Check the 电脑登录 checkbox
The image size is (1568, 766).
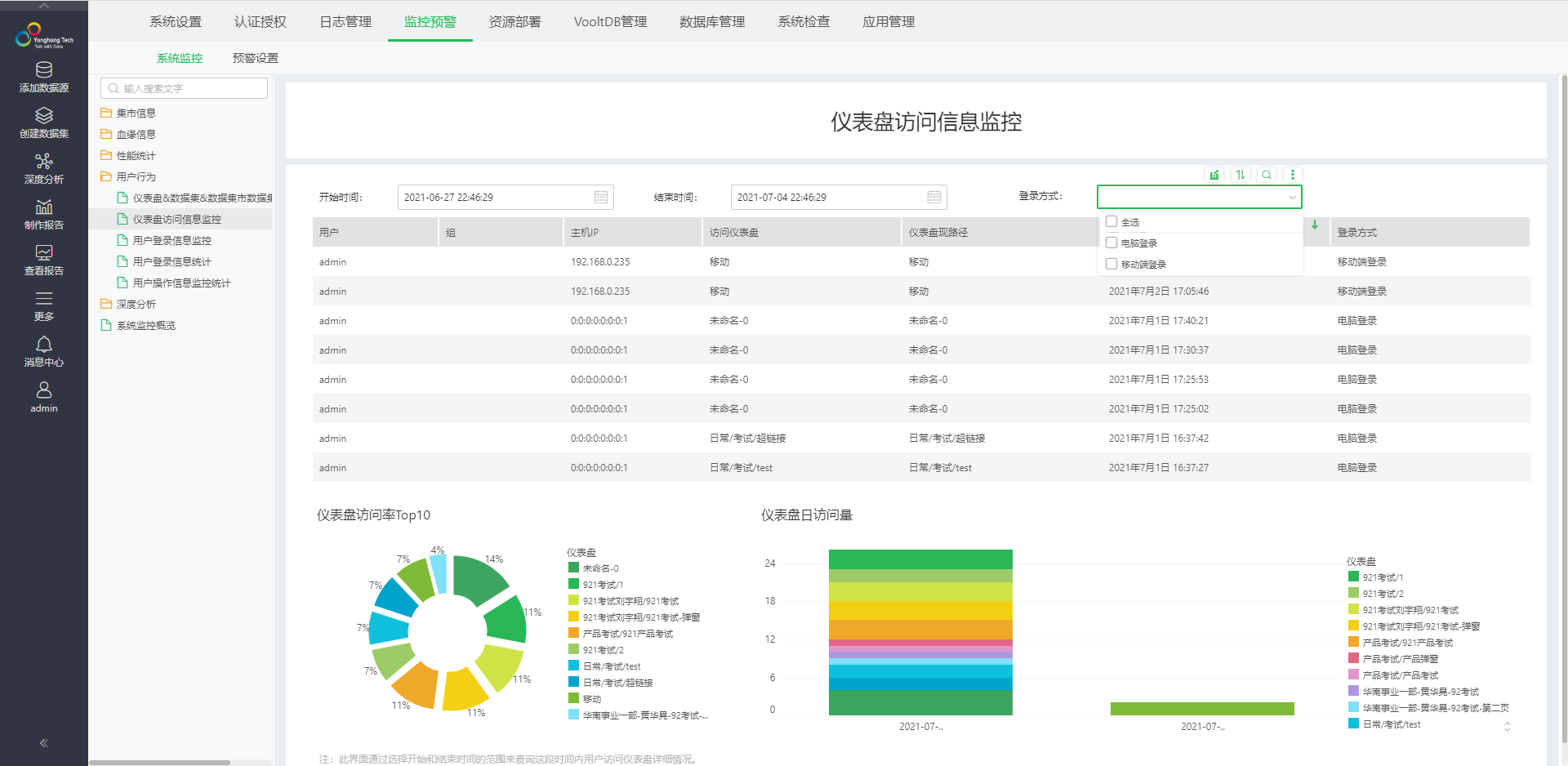1111,243
